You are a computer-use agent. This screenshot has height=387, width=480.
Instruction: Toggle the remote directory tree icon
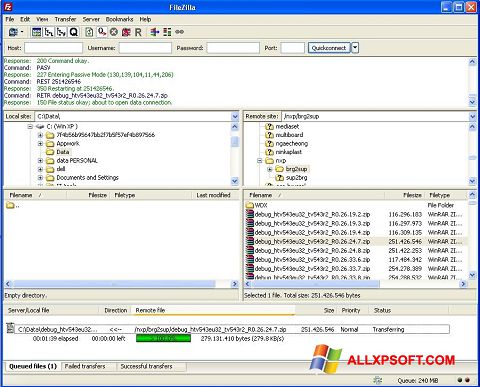coord(61,32)
